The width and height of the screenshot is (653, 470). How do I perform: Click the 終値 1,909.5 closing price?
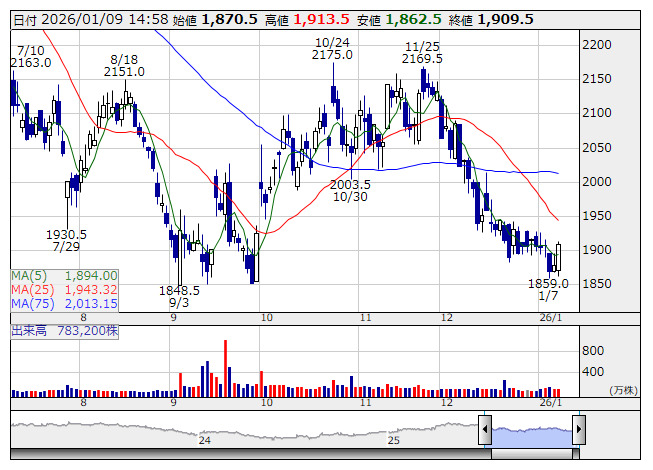tap(491, 20)
